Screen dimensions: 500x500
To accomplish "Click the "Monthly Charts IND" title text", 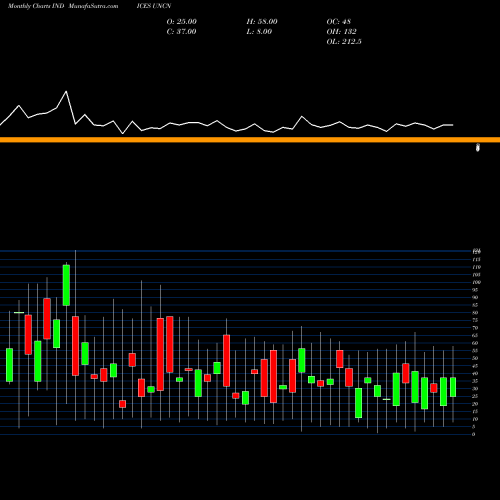I will coord(36,6).
